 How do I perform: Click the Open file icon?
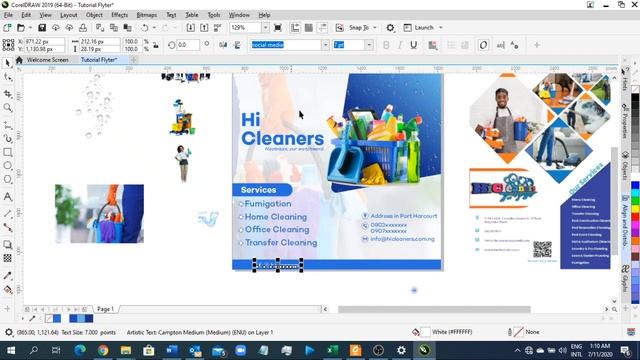[x=21, y=28]
